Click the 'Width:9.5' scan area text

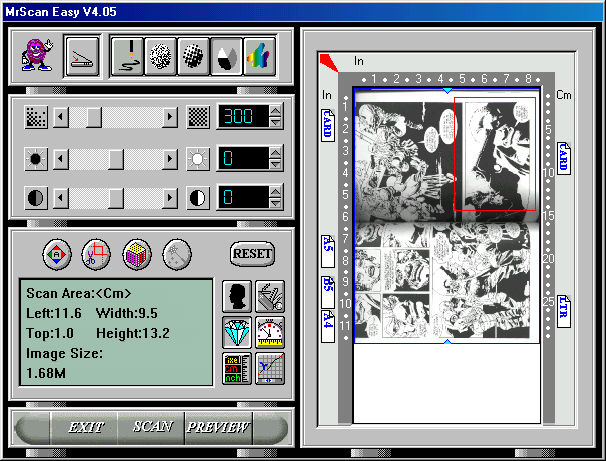[x=127, y=313]
